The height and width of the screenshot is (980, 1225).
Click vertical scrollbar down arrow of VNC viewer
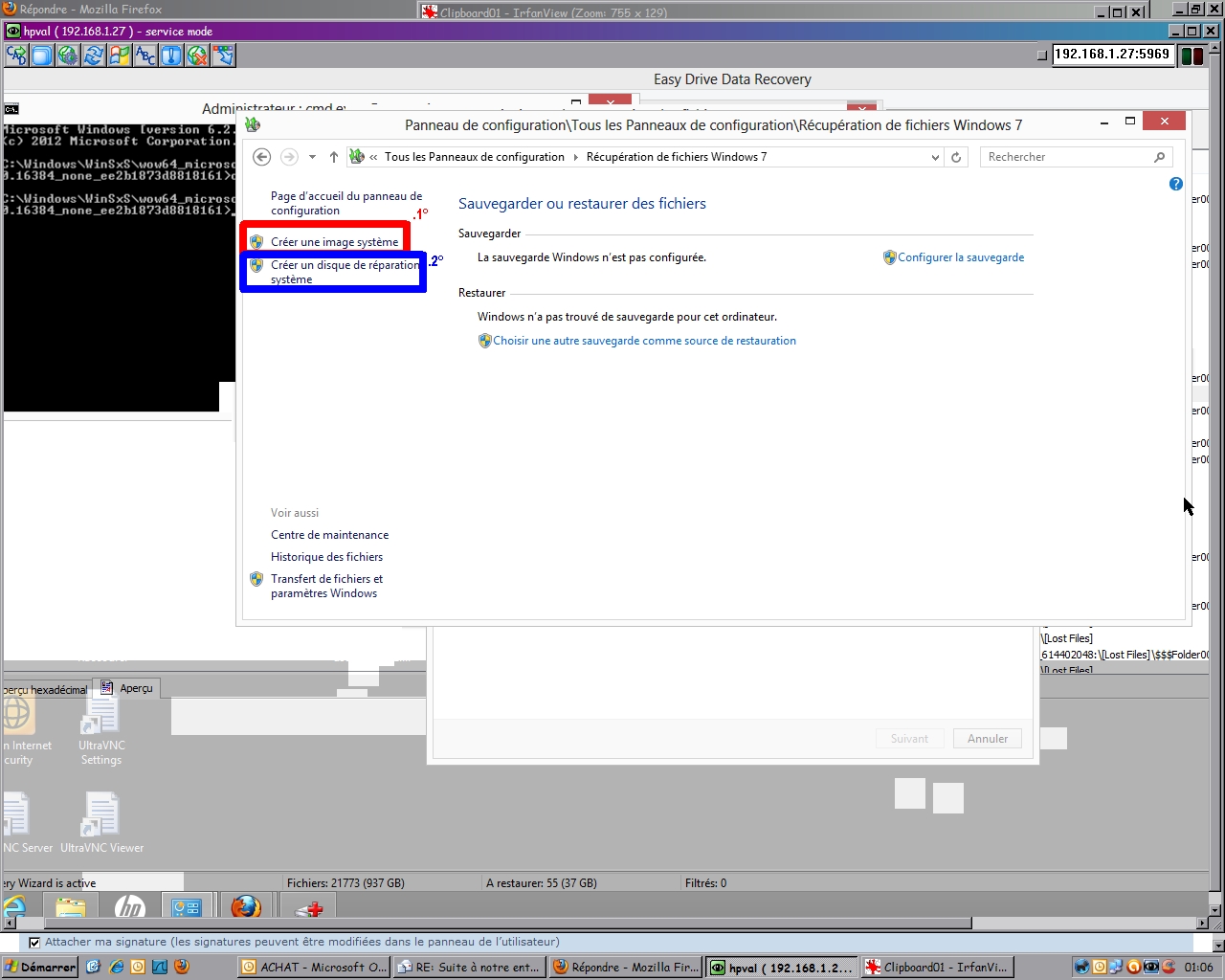(x=1215, y=910)
